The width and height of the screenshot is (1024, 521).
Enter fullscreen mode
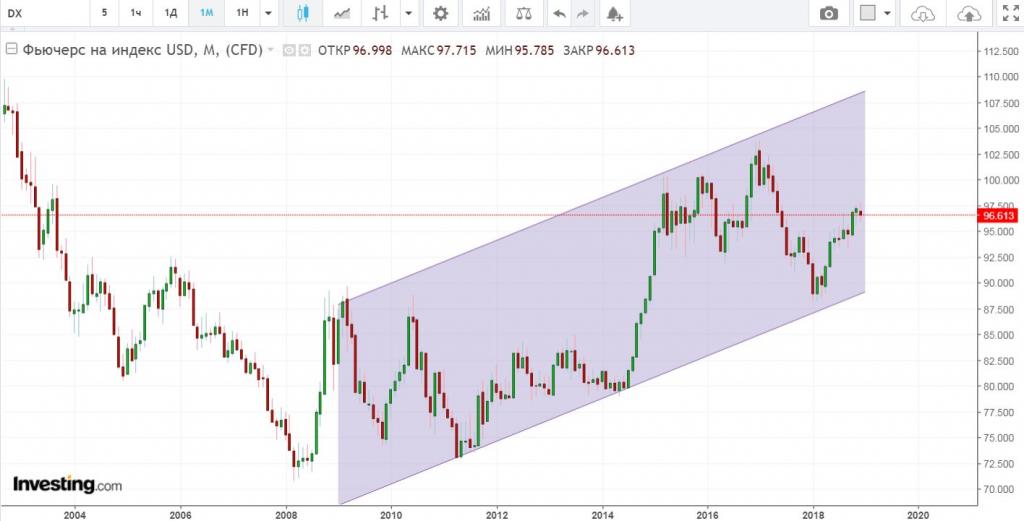click(x=1009, y=14)
